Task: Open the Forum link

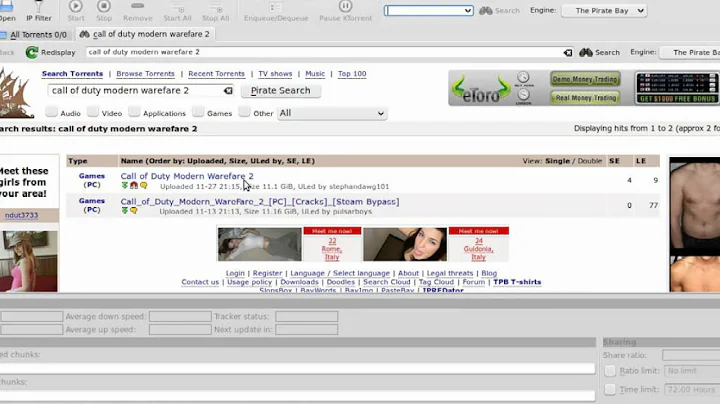Action: 473,282
